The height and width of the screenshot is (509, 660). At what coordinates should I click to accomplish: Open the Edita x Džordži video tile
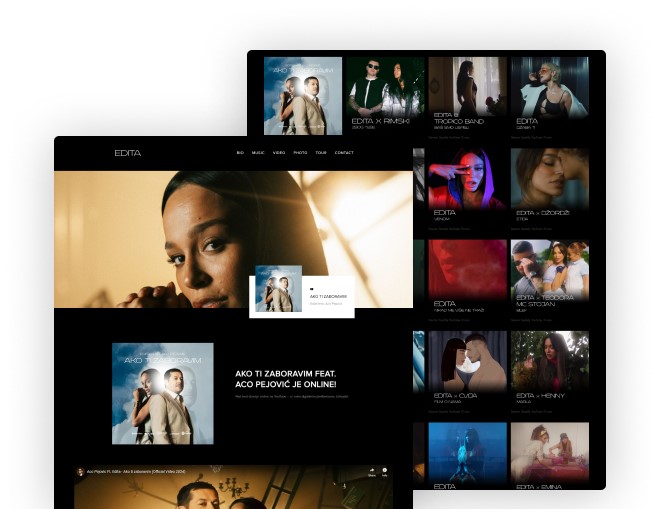(549, 186)
